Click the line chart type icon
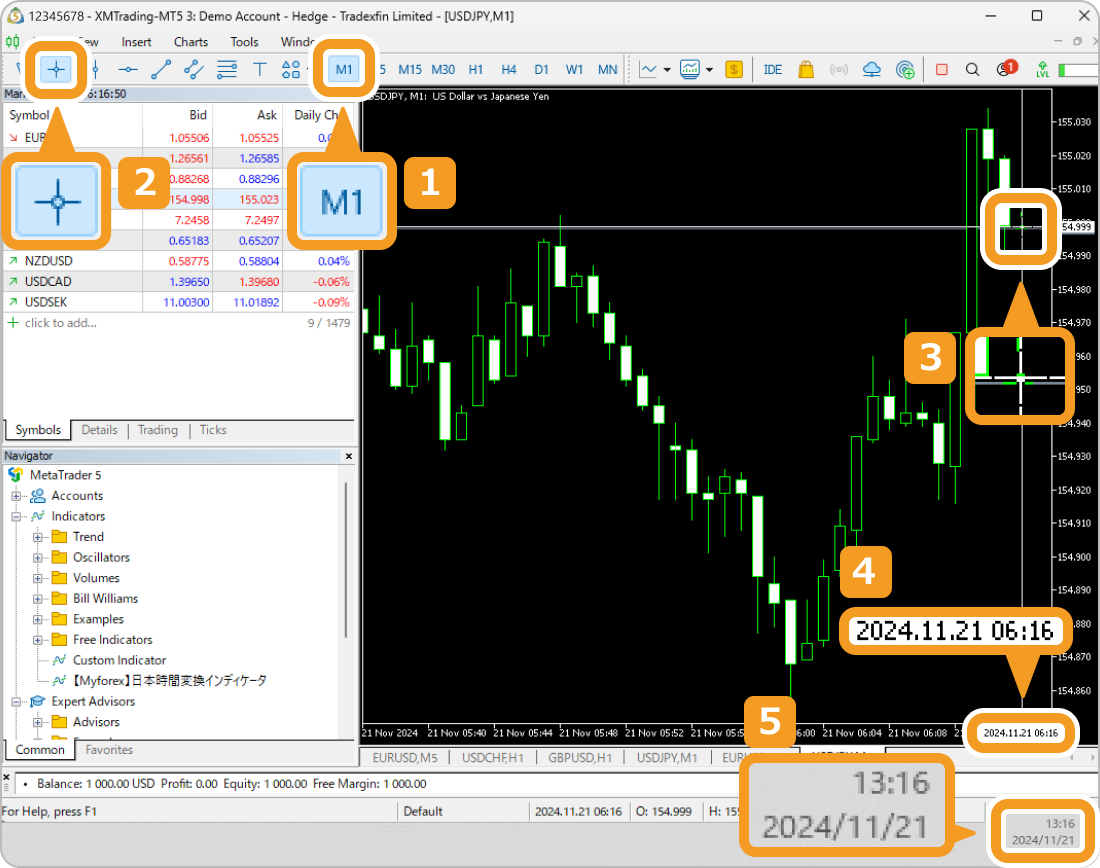The image size is (1100, 868). [648, 69]
